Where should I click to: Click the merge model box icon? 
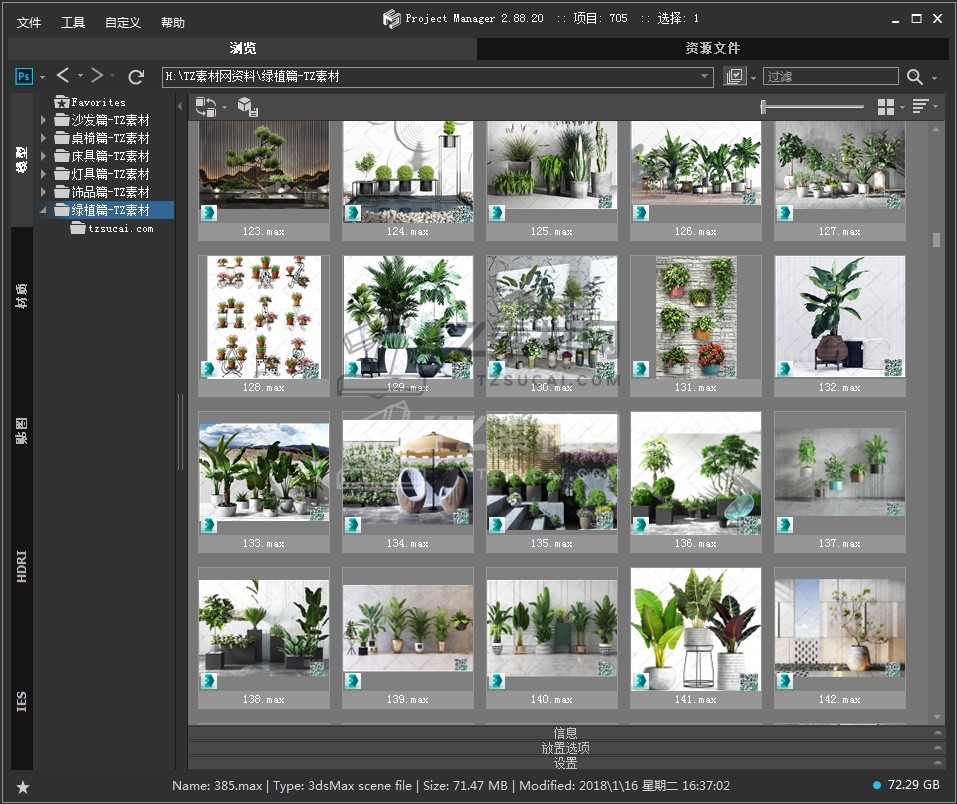tap(247, 107)
